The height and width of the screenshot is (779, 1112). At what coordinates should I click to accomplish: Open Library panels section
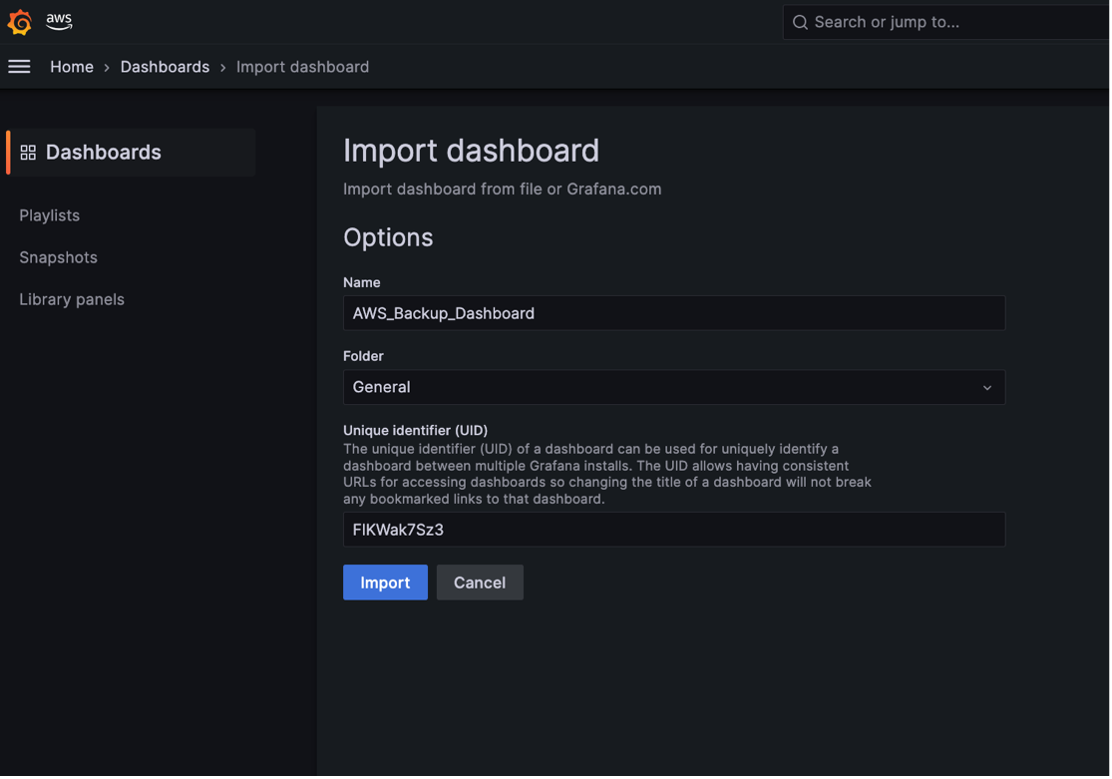(72, 299)
